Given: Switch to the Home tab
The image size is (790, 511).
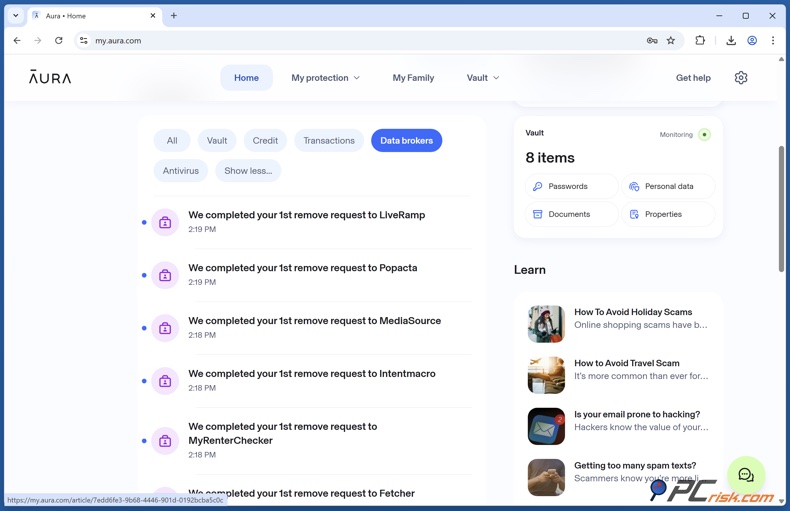Looking at the screenshot, I should (246, 78).
